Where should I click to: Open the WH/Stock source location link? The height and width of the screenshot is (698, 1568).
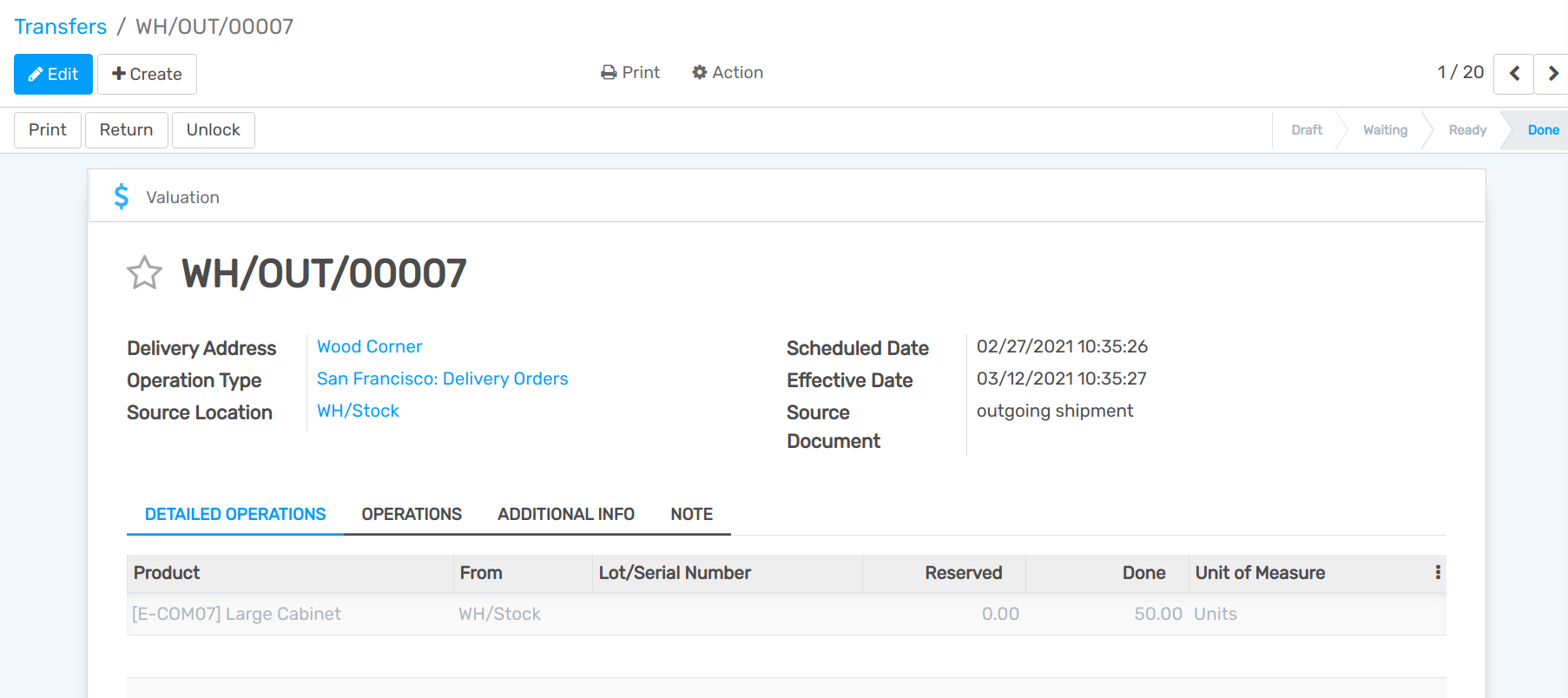click(x=358, y=411)
